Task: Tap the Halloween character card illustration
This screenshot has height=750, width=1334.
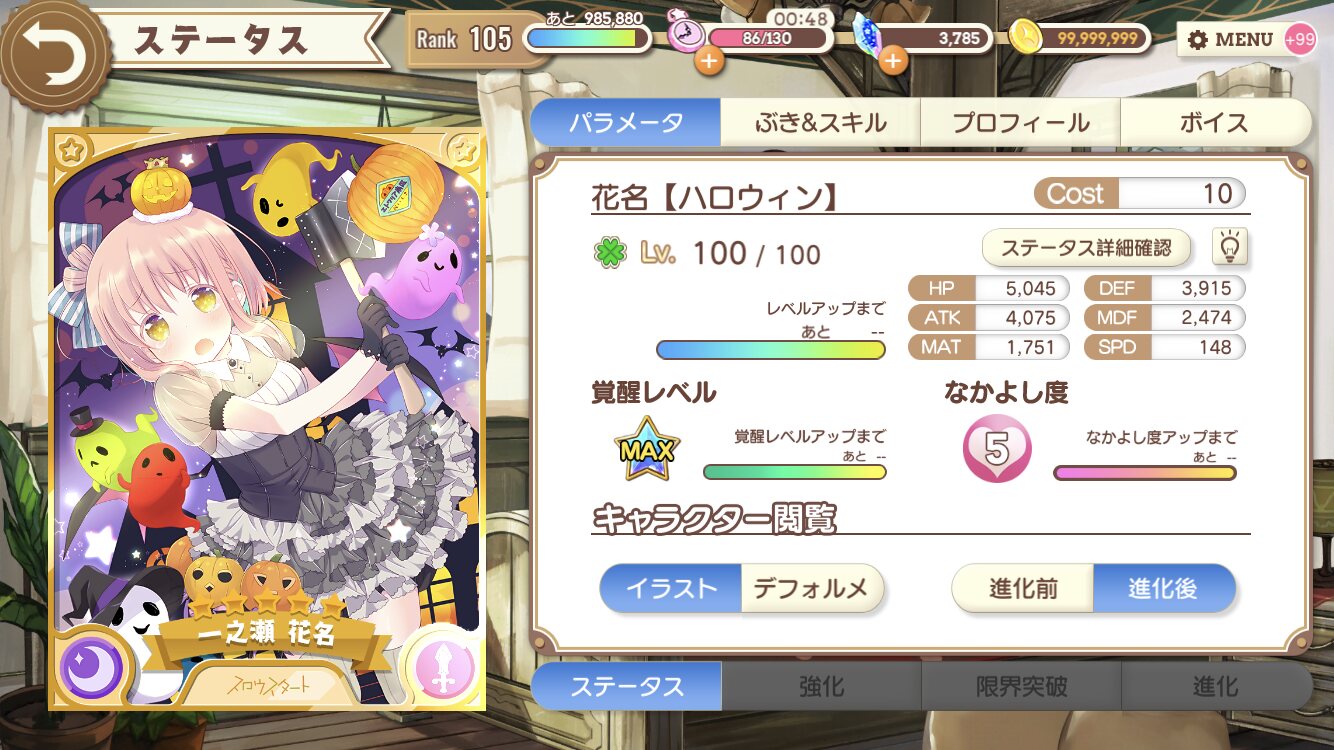Action: coord(267,417)
